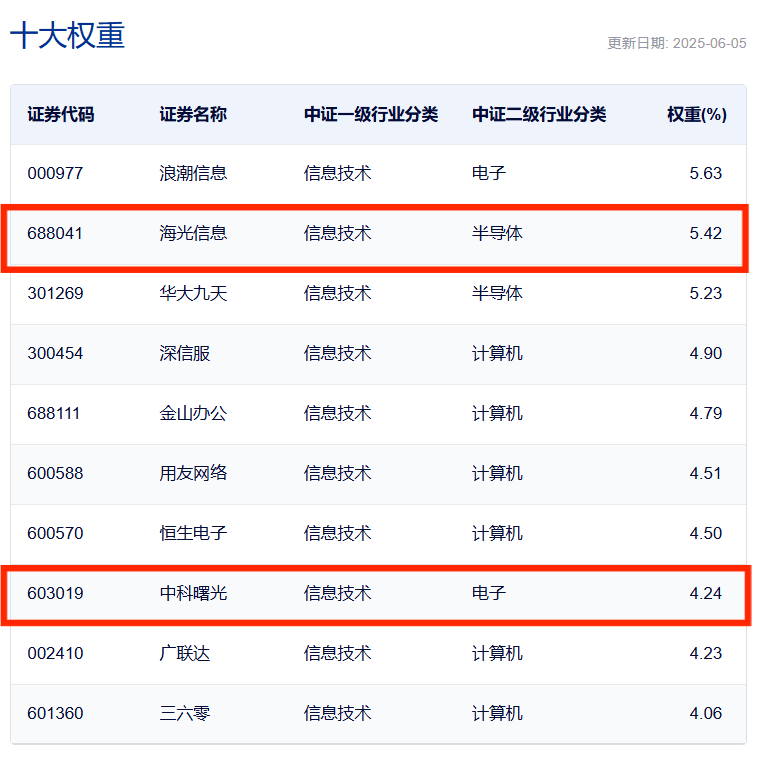
Task: Click the 5.63 weight value
Action: [x=705, y=173]
